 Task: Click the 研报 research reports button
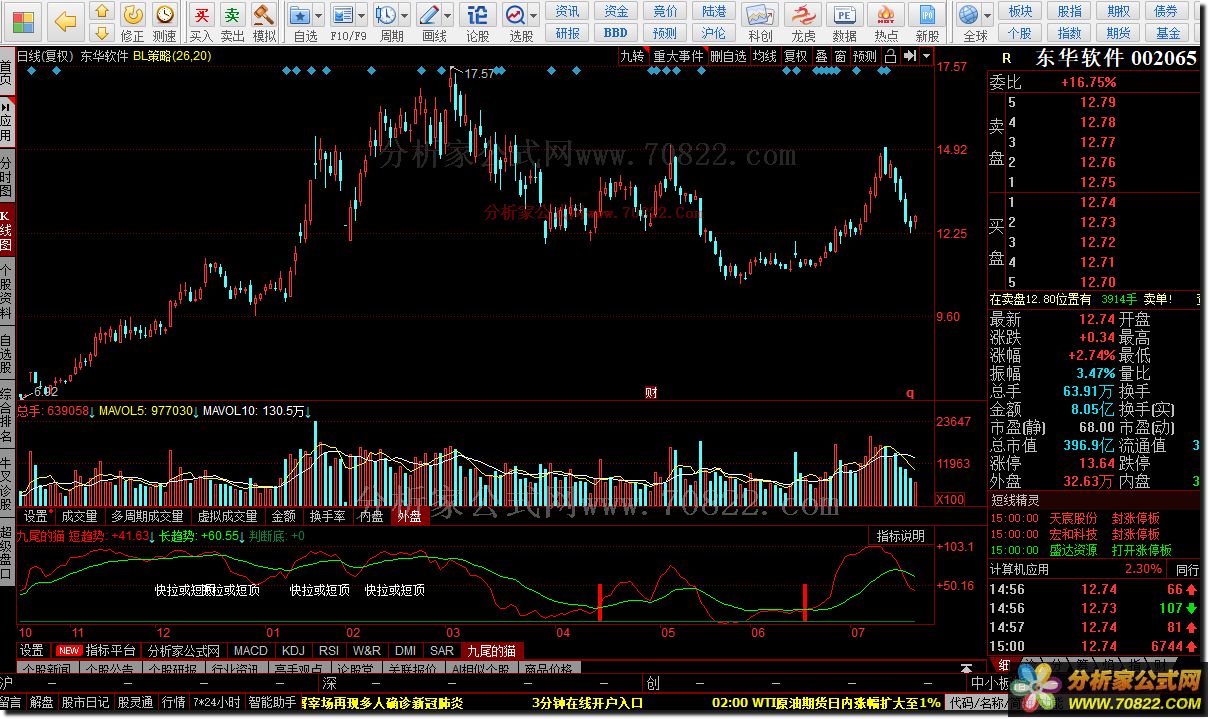[x=568, y=32]
